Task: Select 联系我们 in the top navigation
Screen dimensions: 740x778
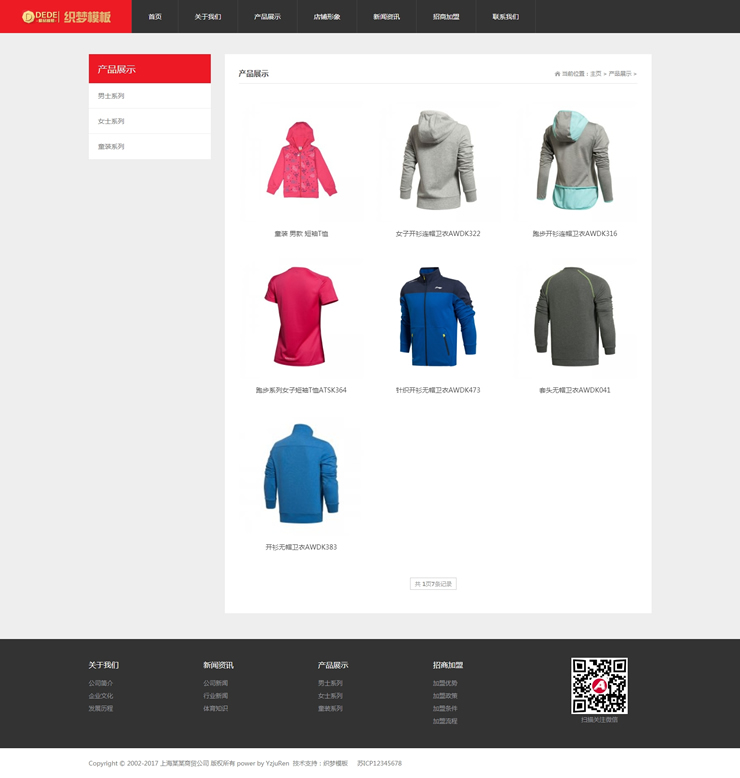Action: click(x=505, y=17)
